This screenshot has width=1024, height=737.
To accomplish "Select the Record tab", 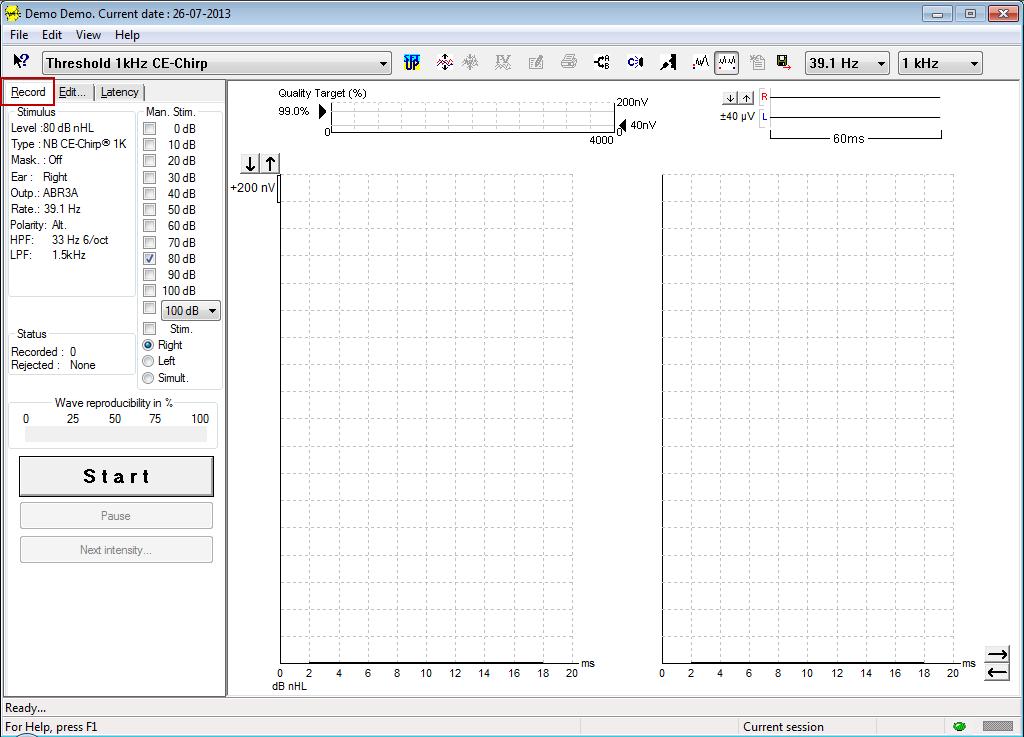I will [x=28, y=92].
